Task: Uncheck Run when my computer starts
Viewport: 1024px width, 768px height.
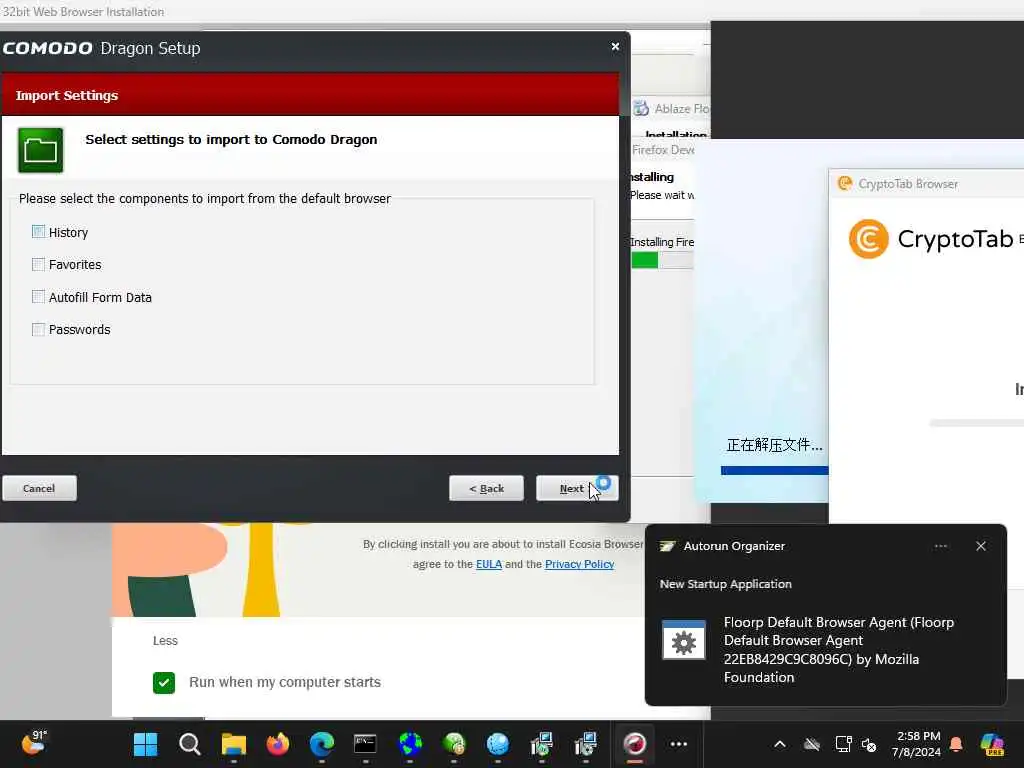Action: pyautogui.click(x=164, y=682)
